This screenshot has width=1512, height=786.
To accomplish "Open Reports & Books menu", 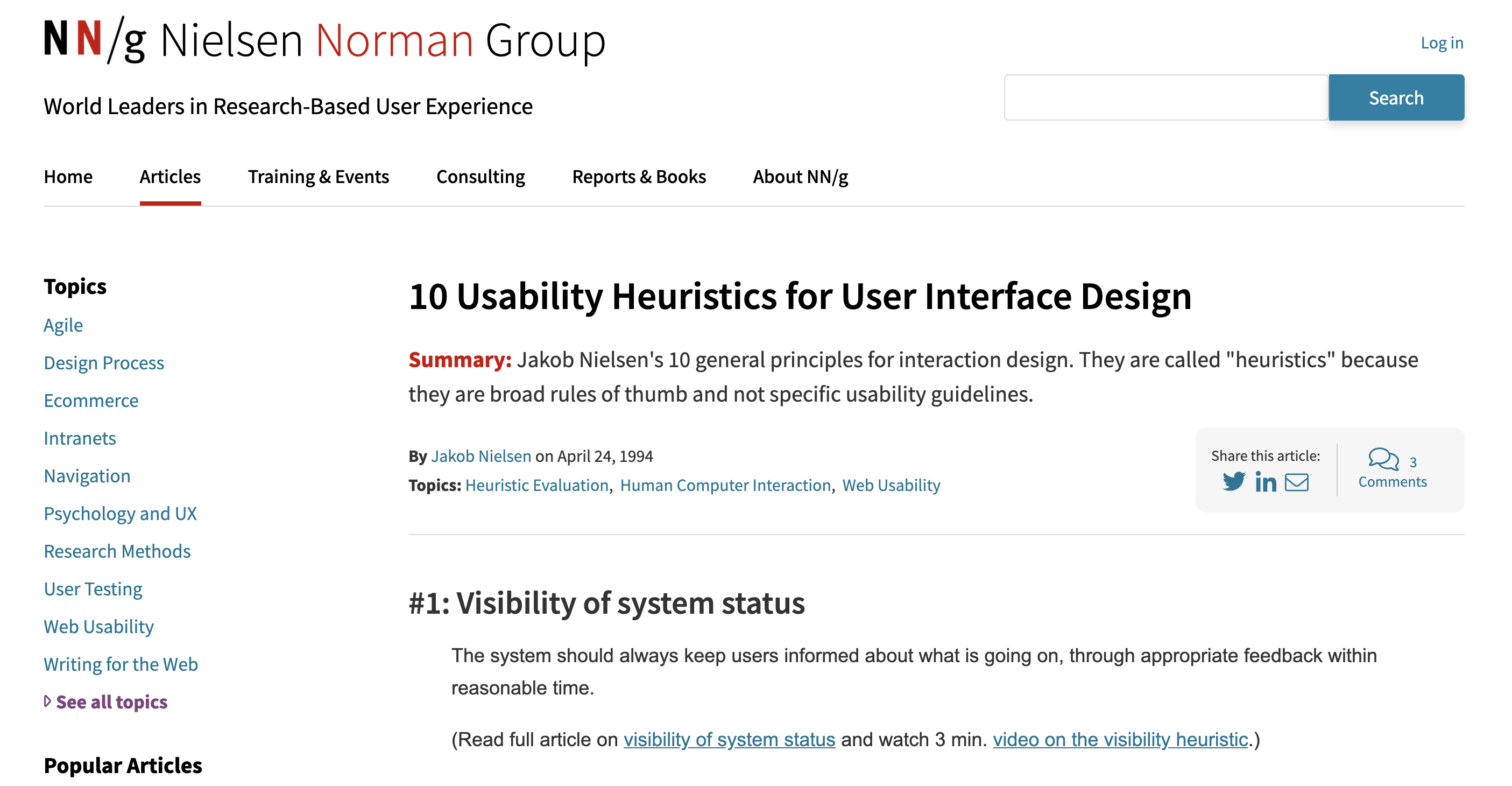I will click(x=639, y=176).
